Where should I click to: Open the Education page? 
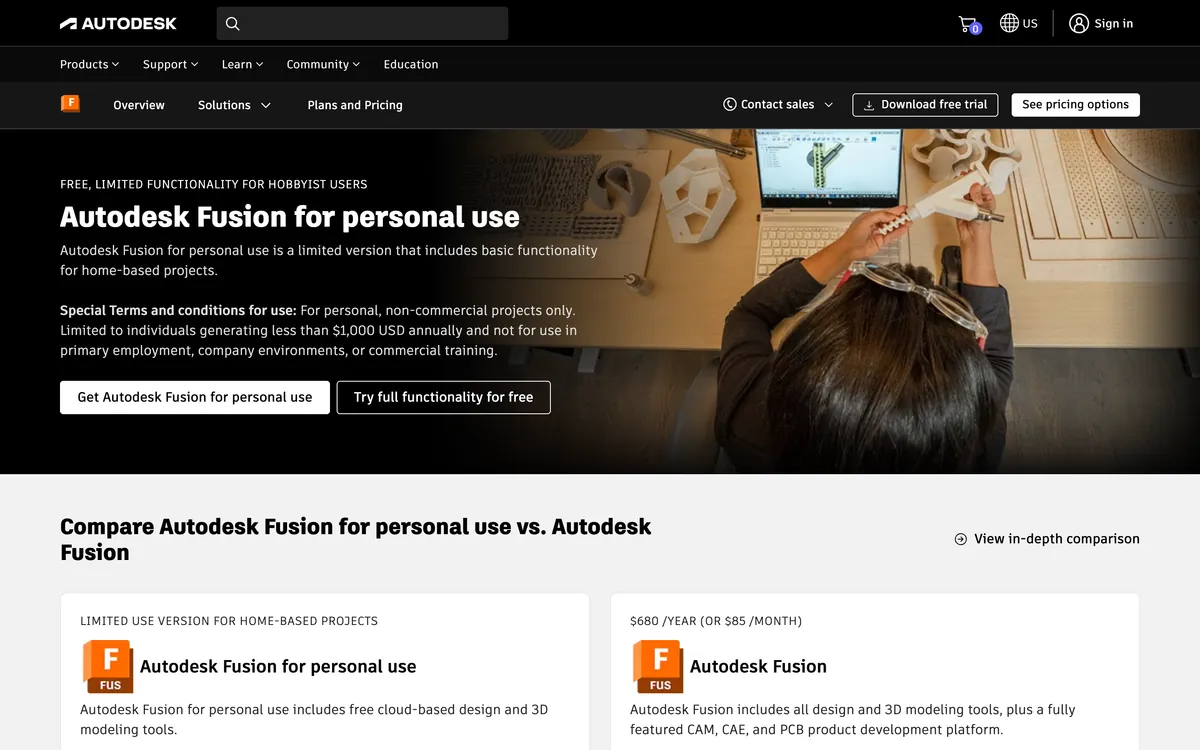[411, 64]
